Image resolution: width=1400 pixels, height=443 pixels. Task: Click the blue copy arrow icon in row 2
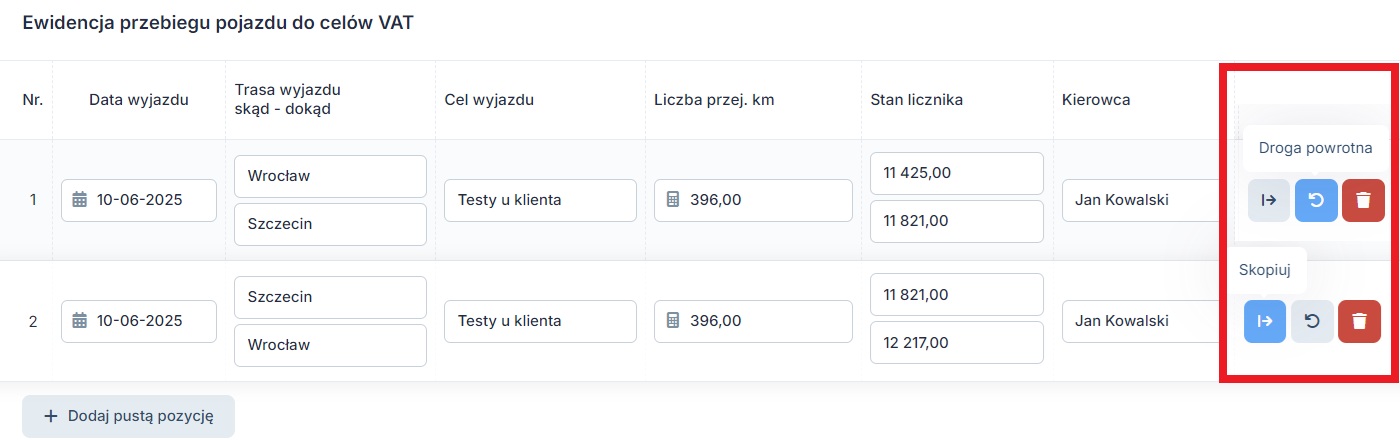(1265, 321)
